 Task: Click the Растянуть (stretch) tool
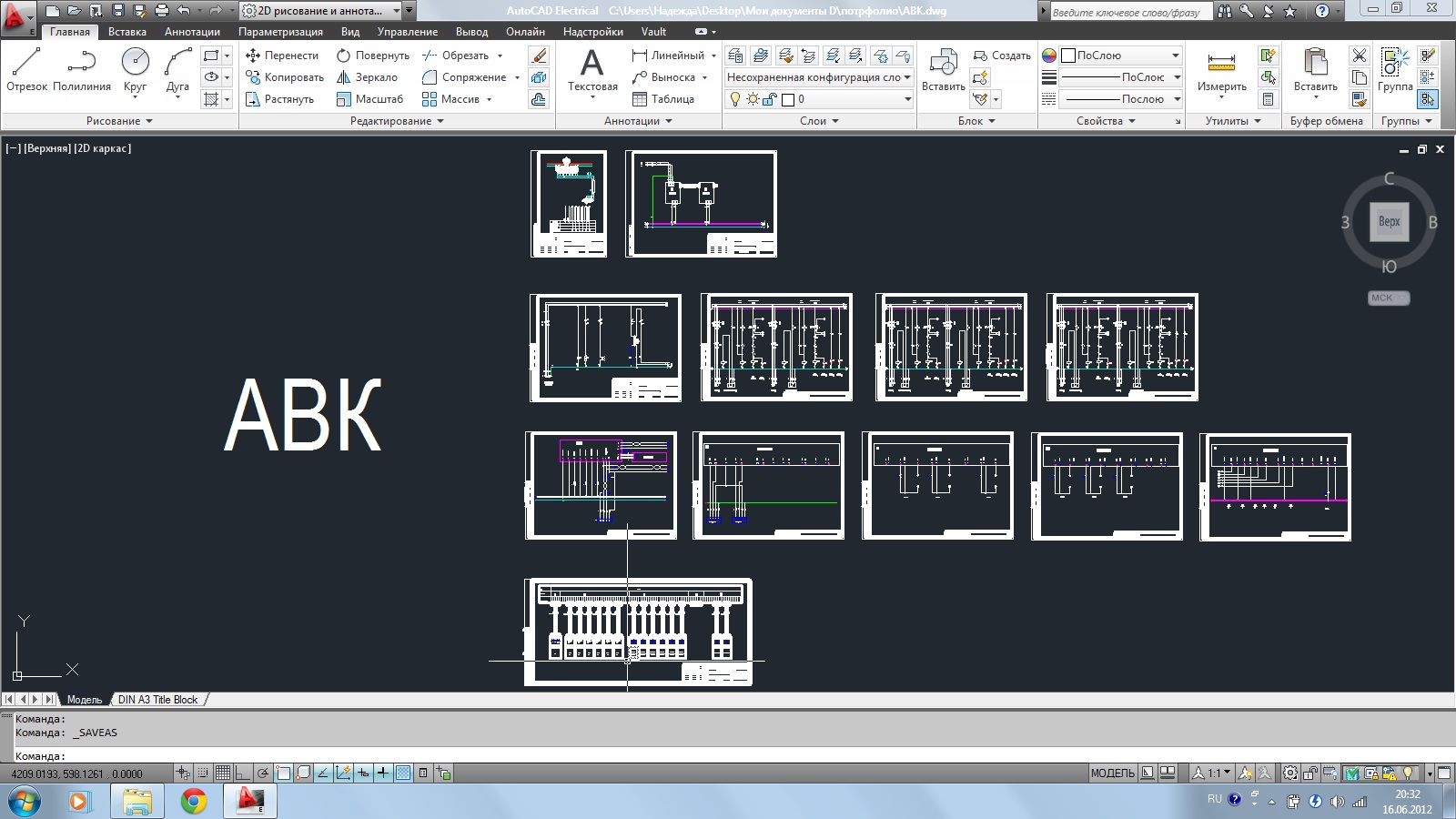click(x=280, y=99)
